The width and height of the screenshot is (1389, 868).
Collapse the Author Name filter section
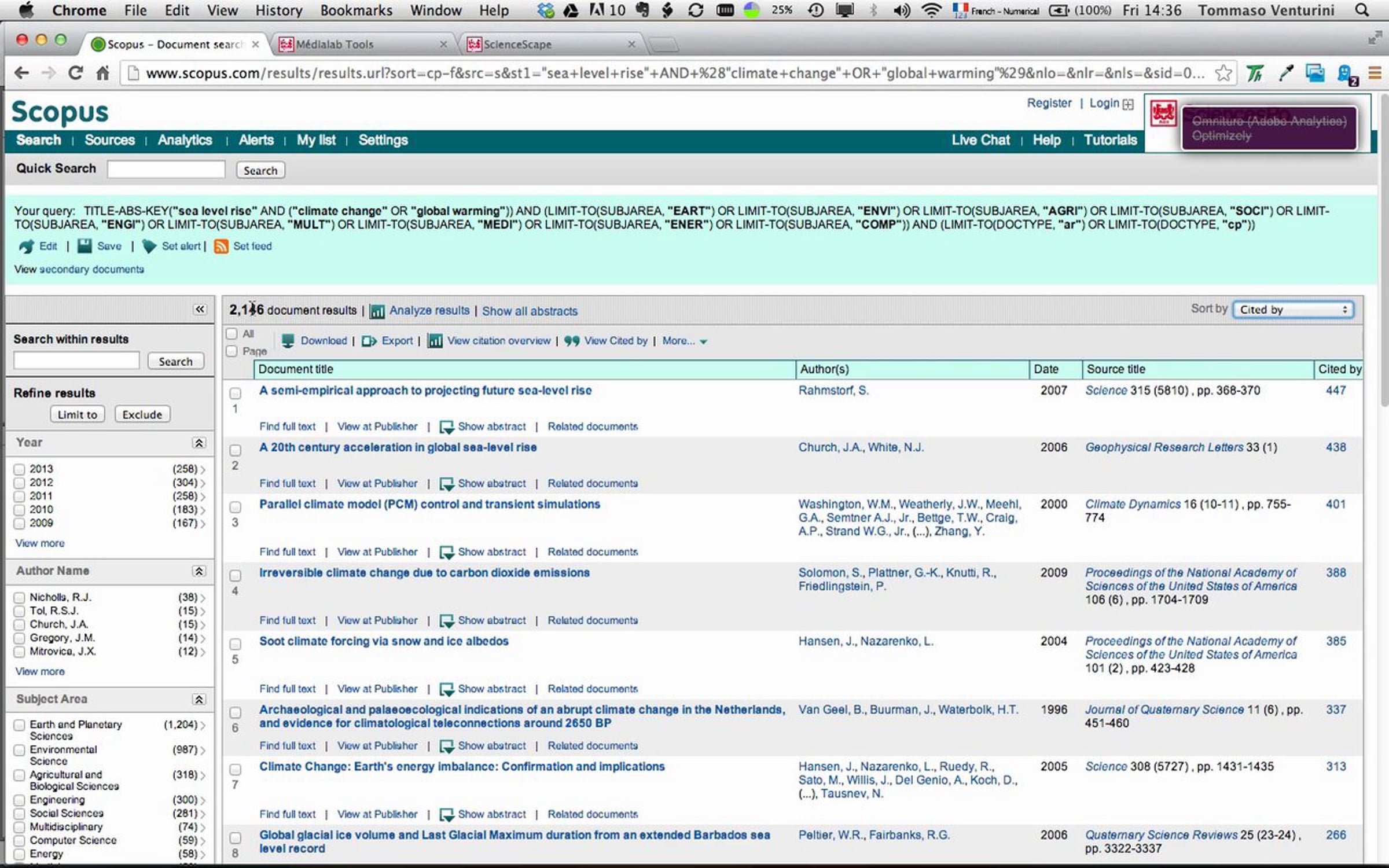(x=199, y=572)
